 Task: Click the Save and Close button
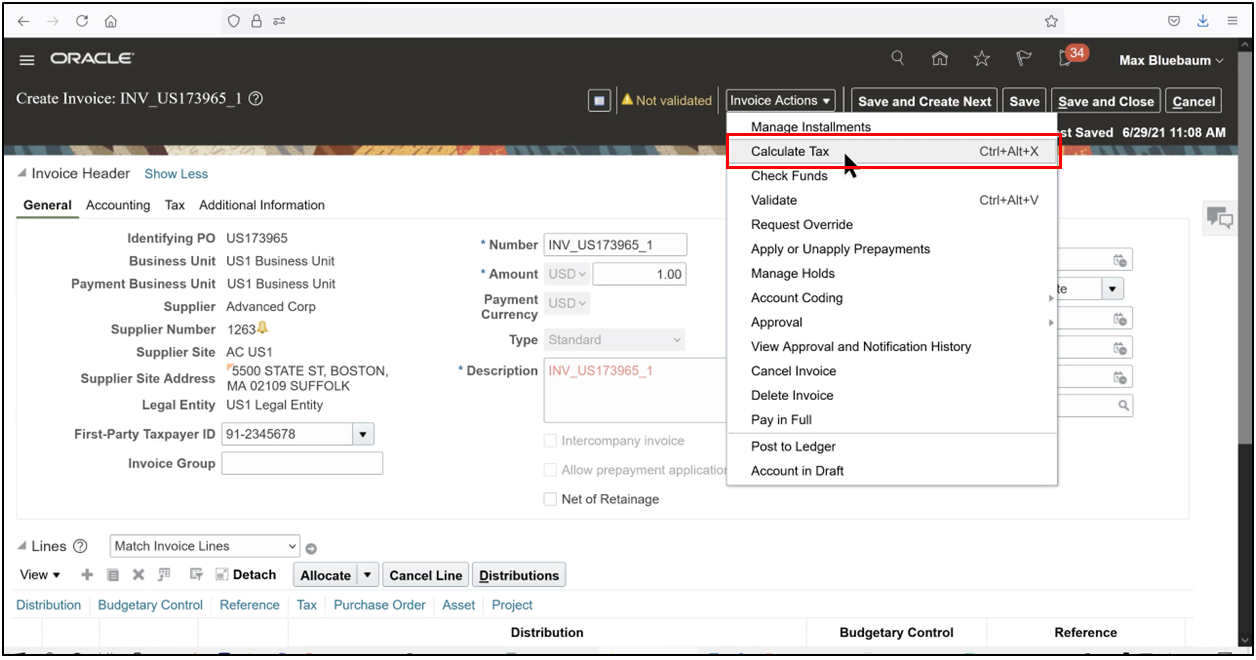click(1105, 100)
